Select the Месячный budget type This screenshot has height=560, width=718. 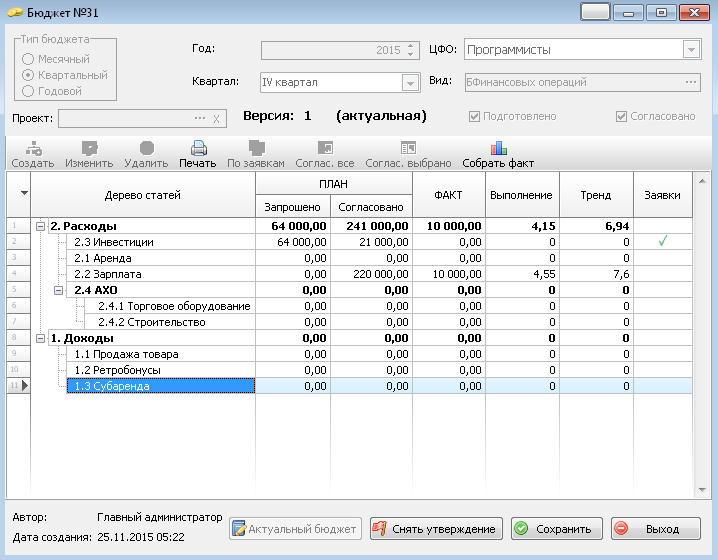tap(28, 59)
